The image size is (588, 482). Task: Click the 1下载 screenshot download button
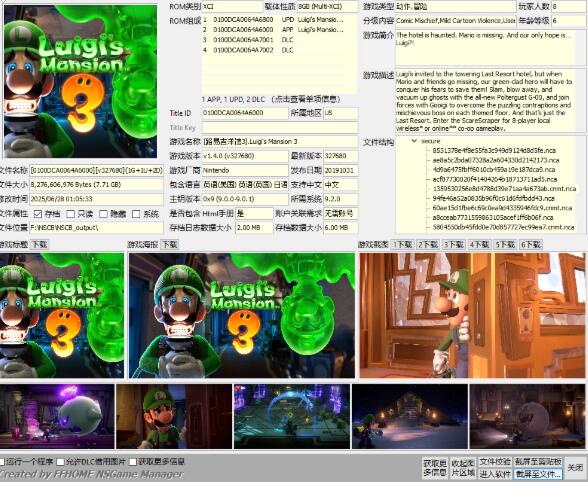click(402, 245)
